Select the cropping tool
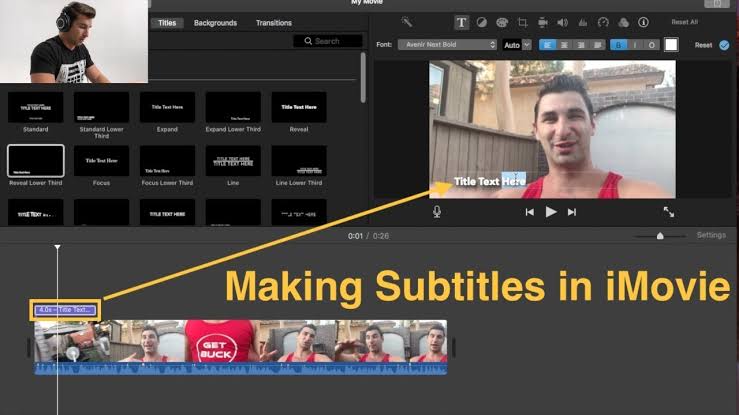Viewport: 739px width, 415px height. [x=522, y=22]
